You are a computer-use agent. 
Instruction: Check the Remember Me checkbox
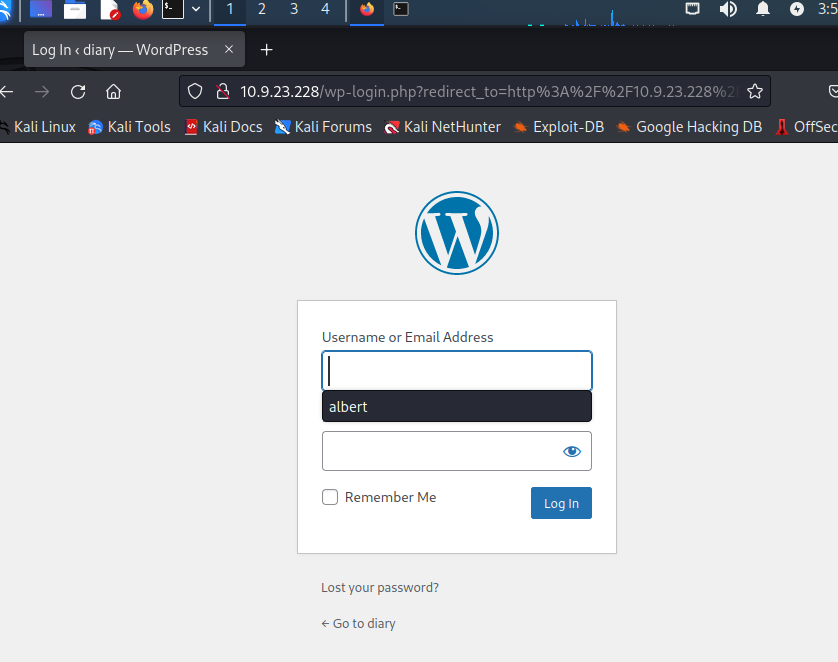330,497
